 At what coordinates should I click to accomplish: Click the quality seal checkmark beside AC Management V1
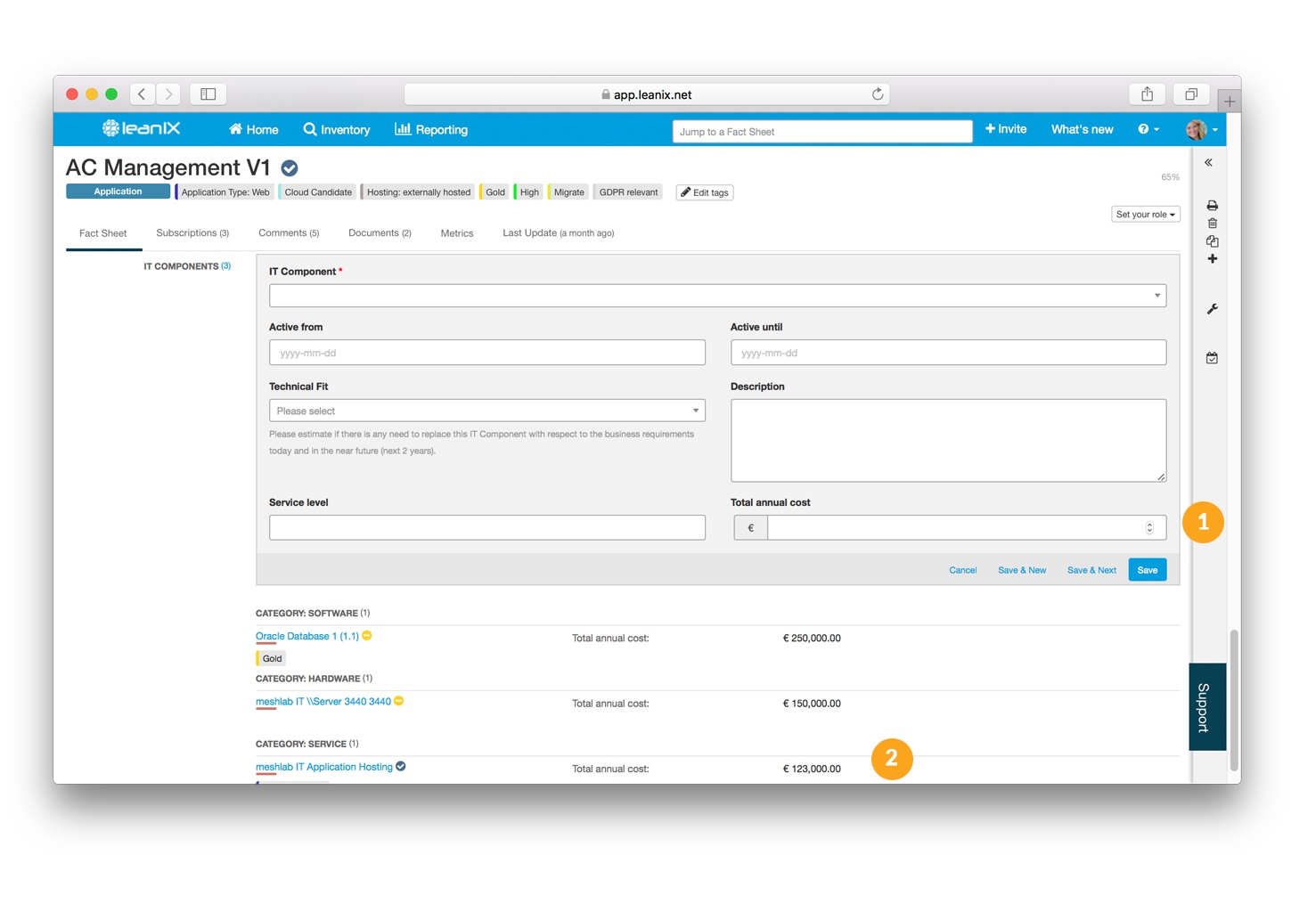[290, 167]
